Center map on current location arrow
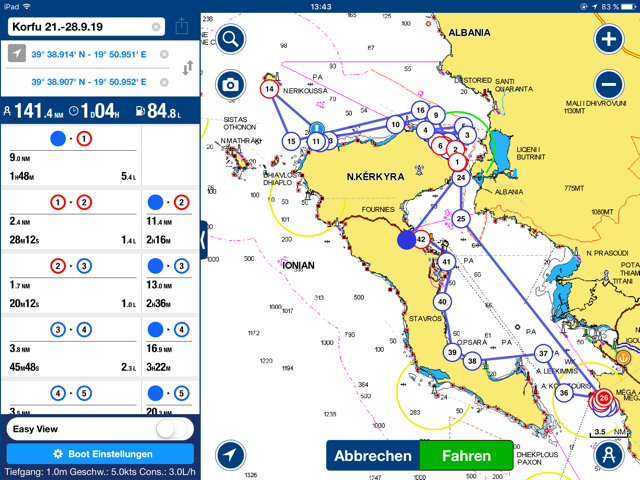 [230, 455]
